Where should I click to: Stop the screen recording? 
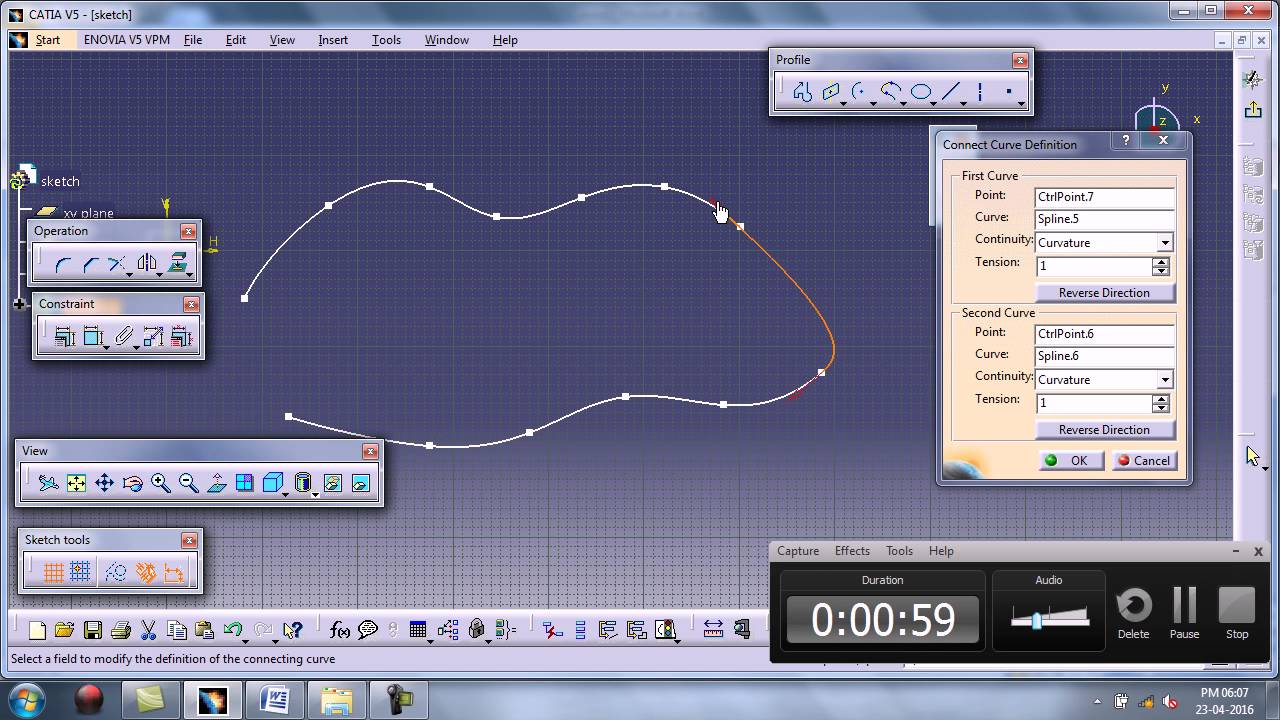click(x=1237, y=612)
